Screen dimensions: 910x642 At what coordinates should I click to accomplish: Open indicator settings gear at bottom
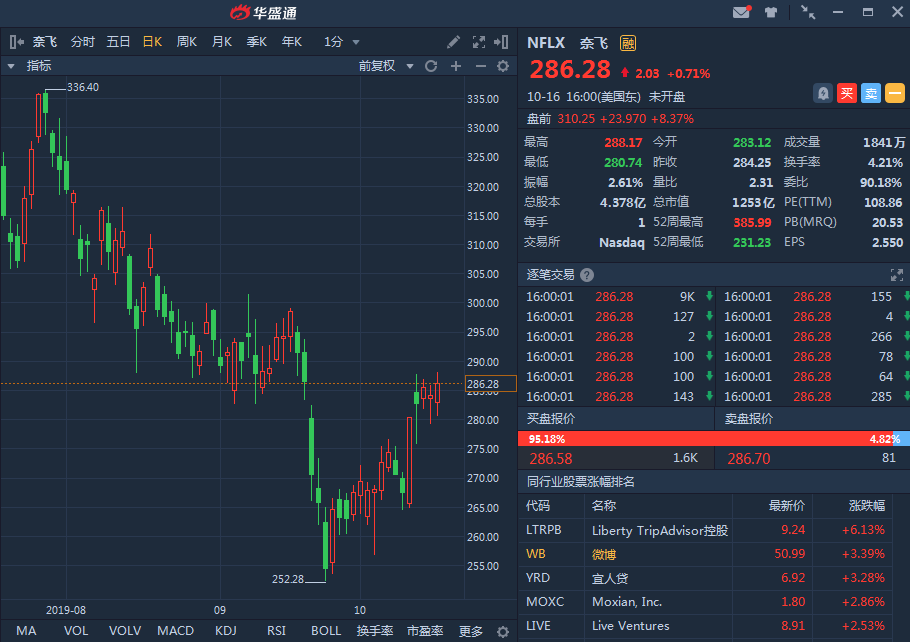pos(503,631)
